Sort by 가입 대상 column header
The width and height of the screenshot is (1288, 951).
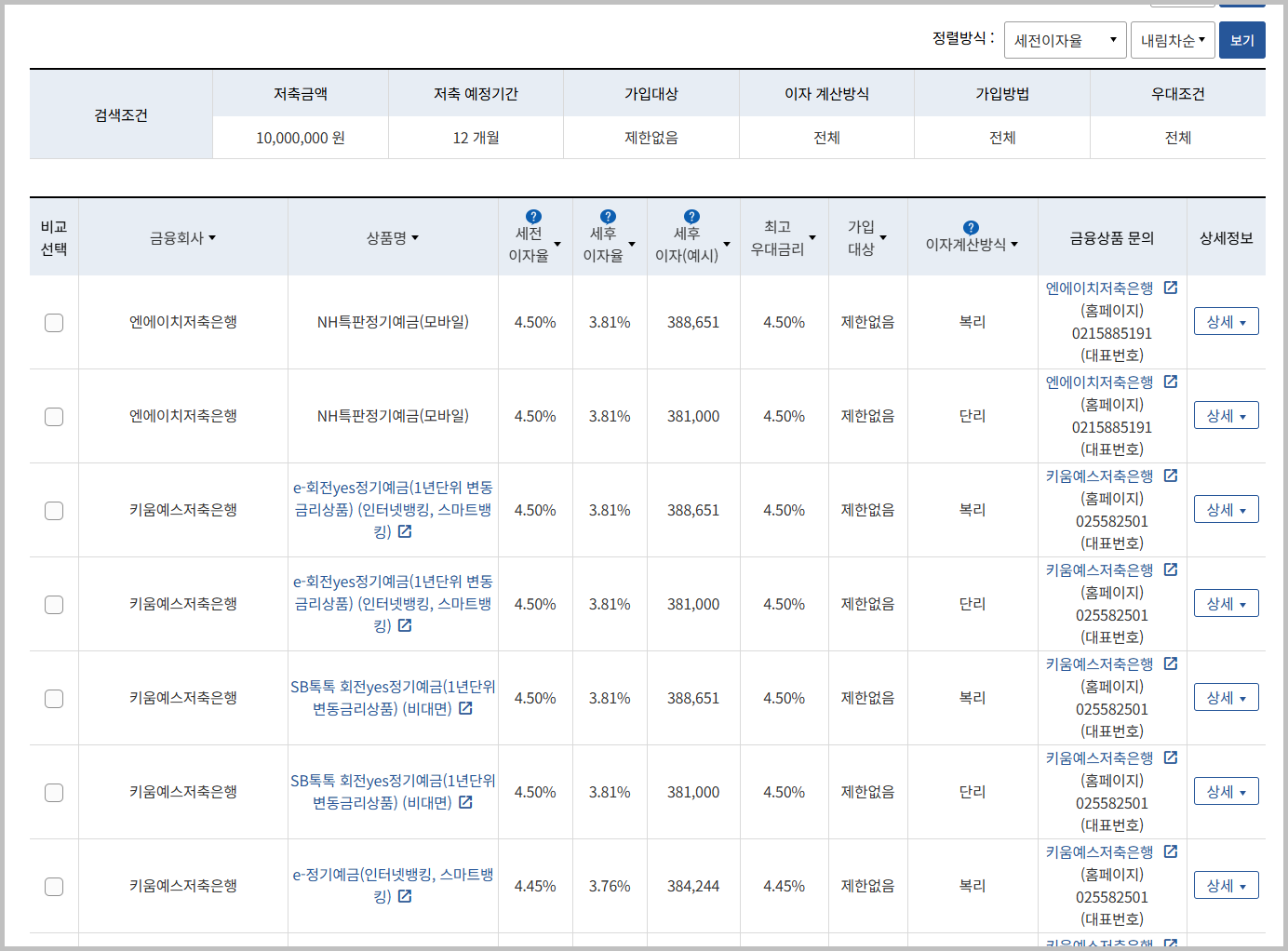[x=867, y=238]
